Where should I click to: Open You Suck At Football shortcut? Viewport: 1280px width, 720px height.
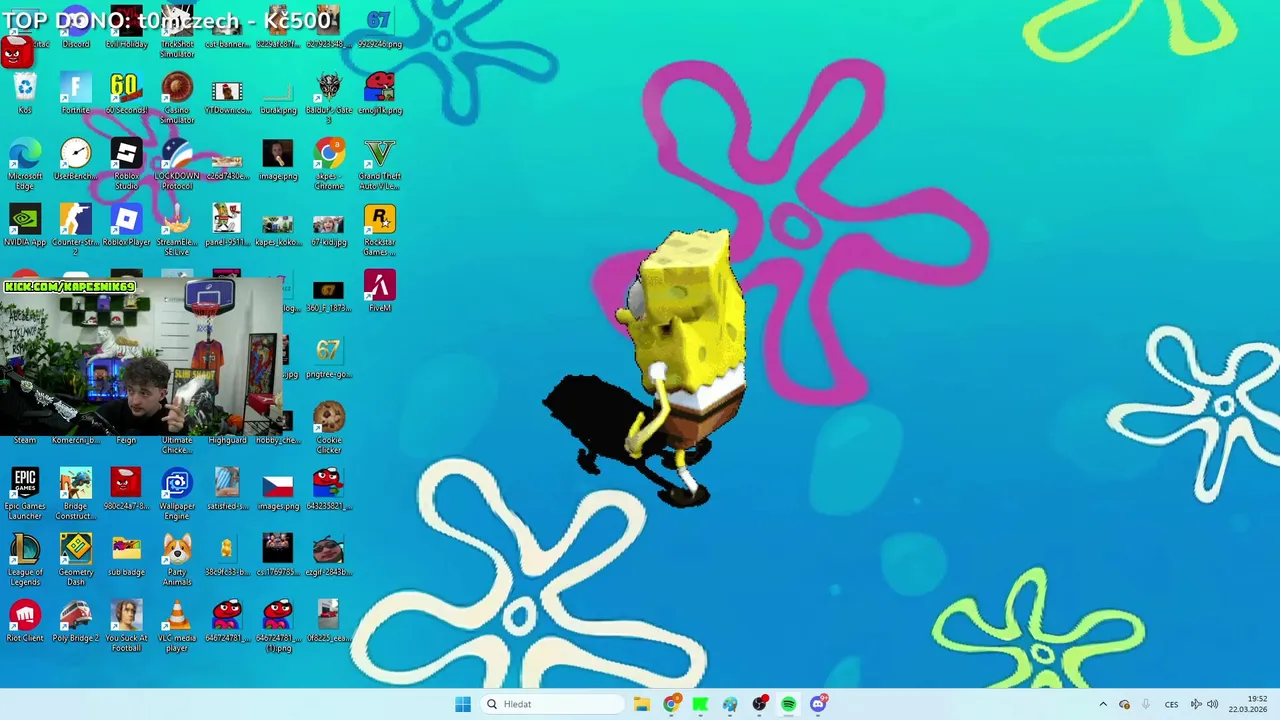pyautogui.click(x=126, y=625)
